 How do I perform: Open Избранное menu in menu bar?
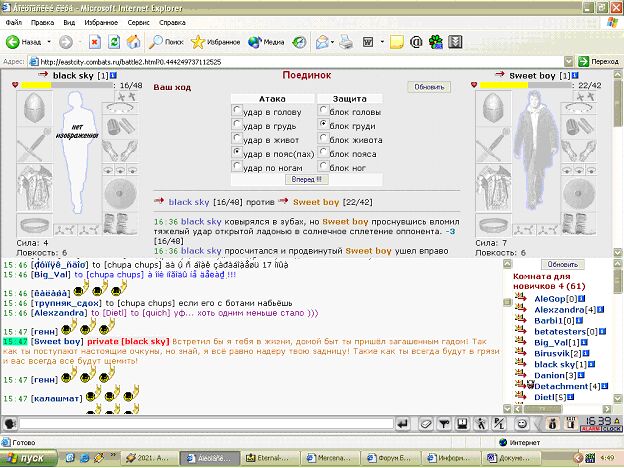click(101, 23)
